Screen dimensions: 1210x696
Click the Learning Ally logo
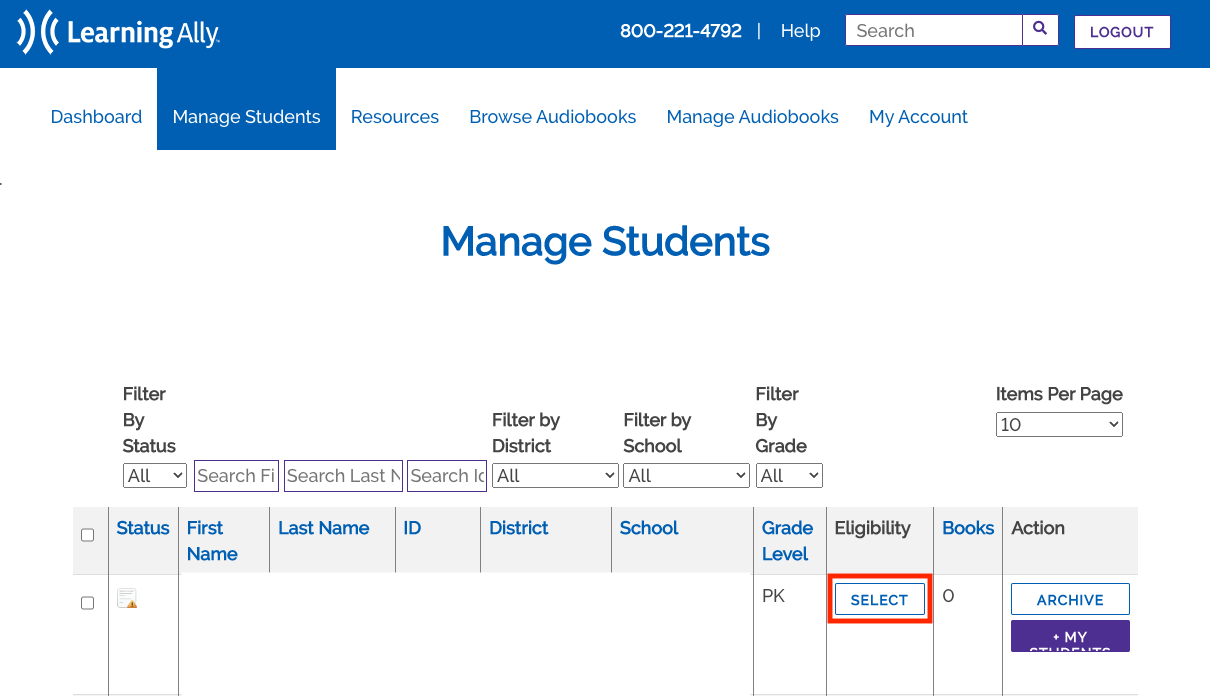(118, 33)
